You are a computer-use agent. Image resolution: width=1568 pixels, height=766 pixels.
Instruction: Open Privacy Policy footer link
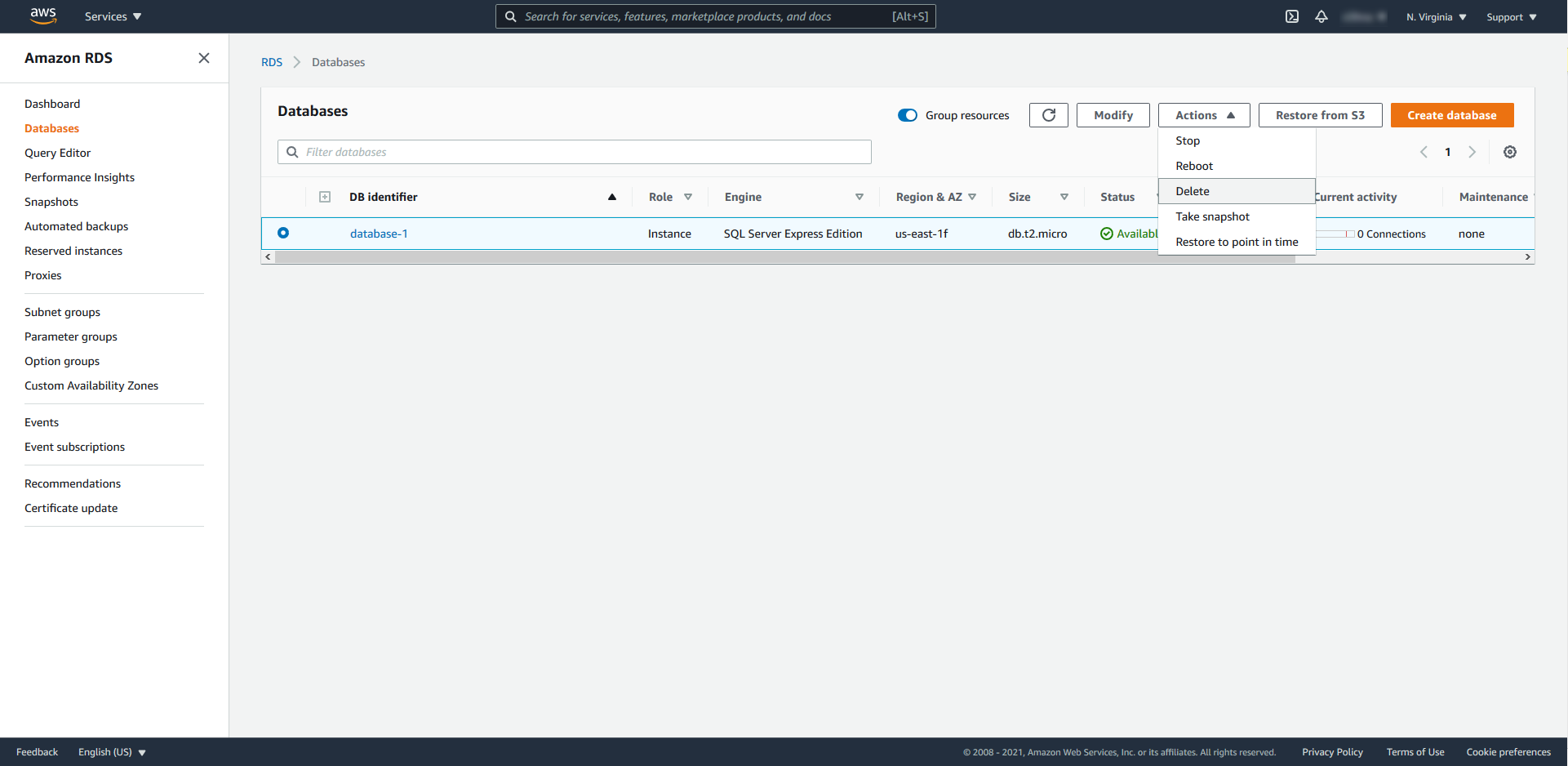[x=1332, y=752]
